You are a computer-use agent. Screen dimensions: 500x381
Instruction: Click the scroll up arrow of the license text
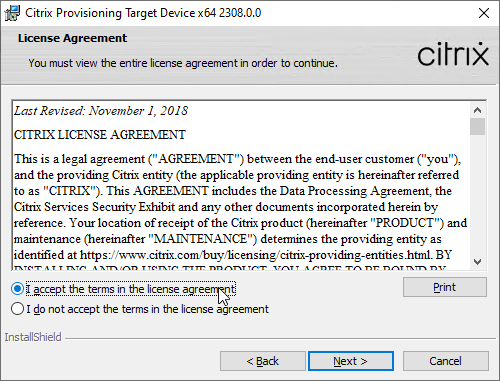coord(478,110)
